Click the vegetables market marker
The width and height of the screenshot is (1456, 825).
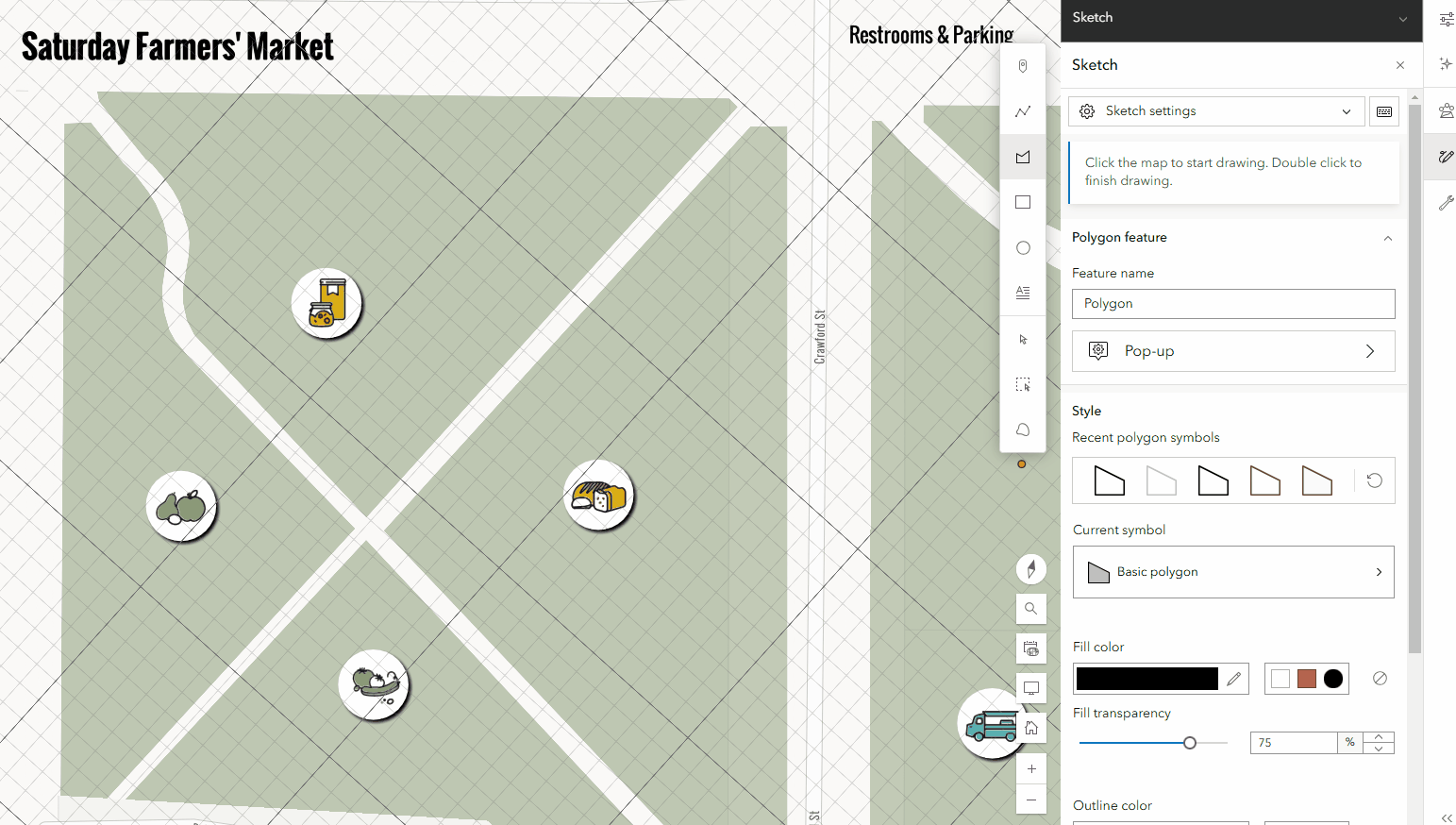tap(374, 684)
